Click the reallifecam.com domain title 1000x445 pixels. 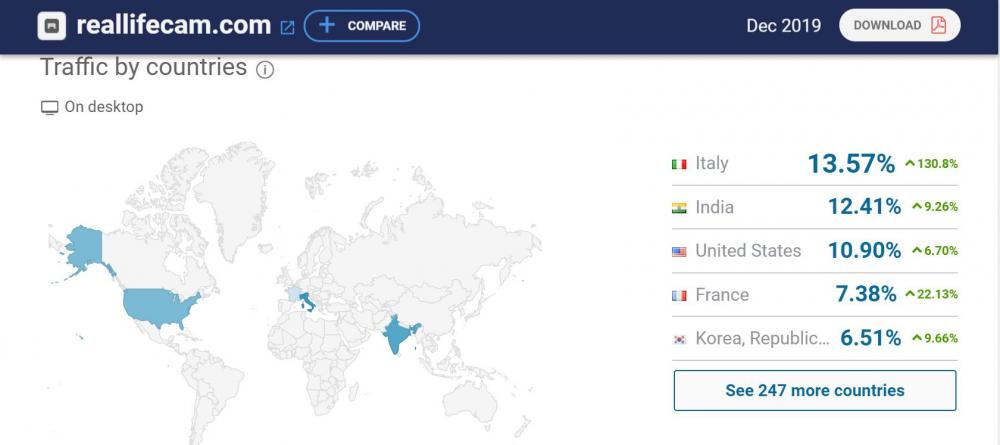pos(173,26)
